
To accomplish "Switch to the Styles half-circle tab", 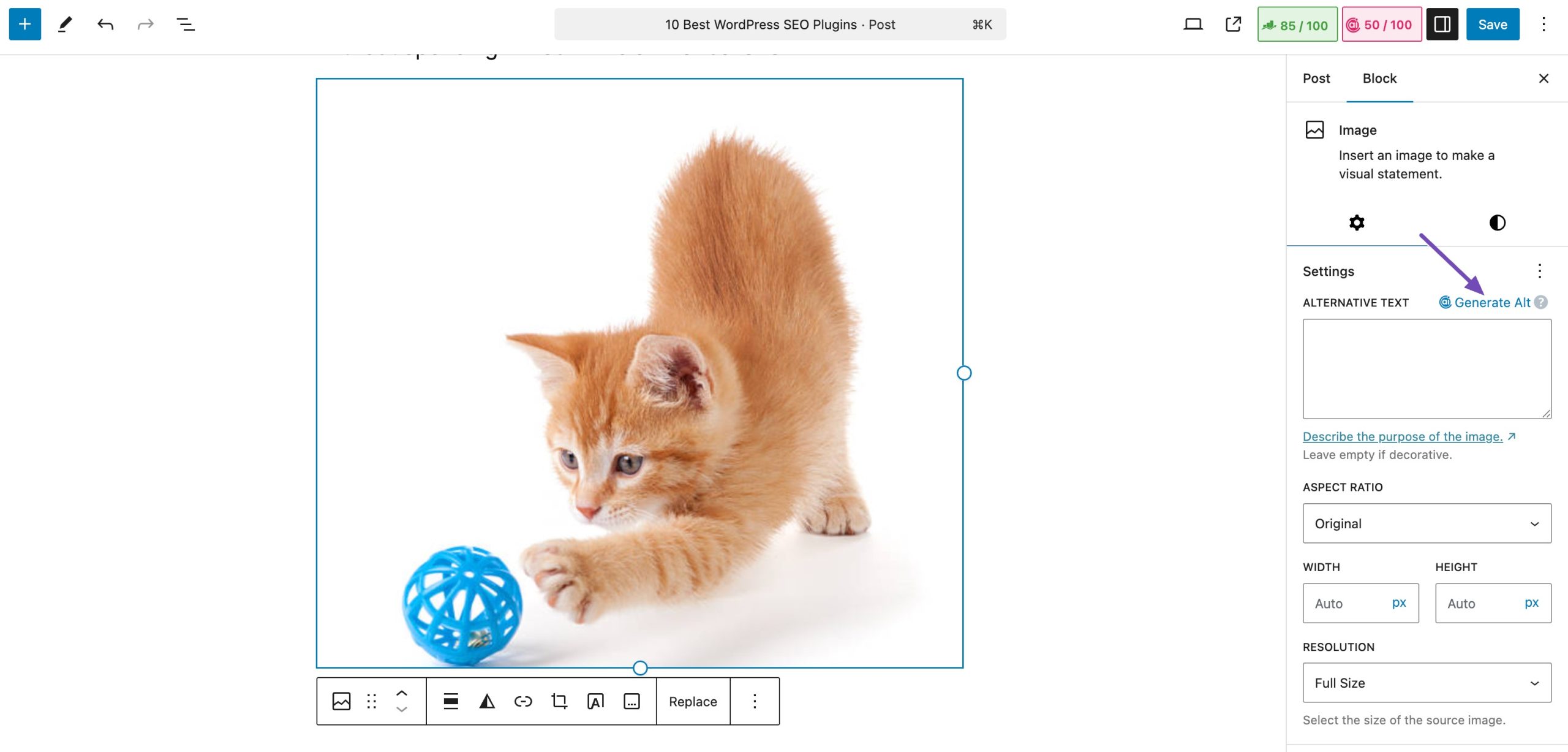I will coord(1497,222).
